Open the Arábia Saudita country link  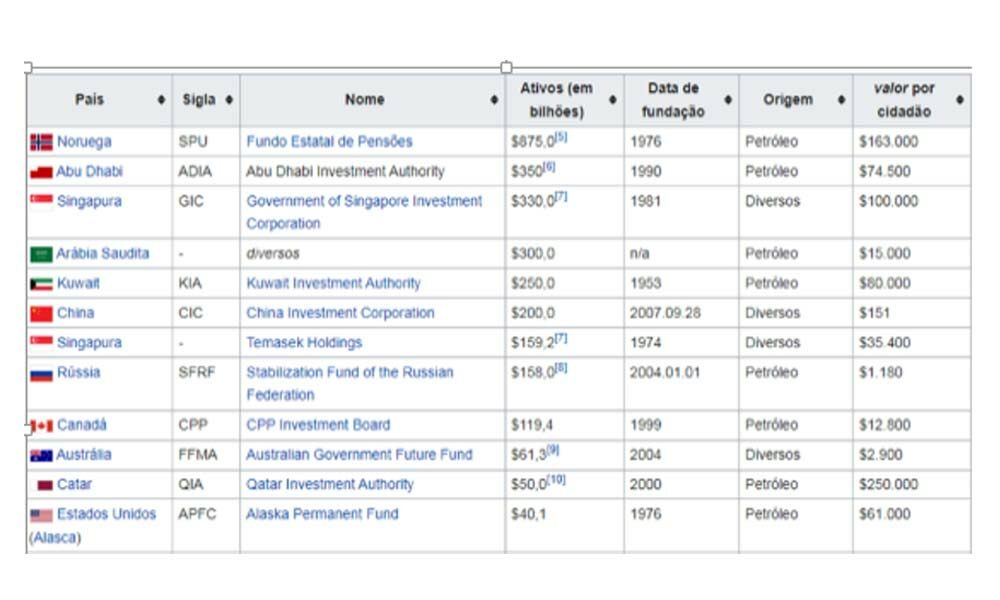point(103,254)
